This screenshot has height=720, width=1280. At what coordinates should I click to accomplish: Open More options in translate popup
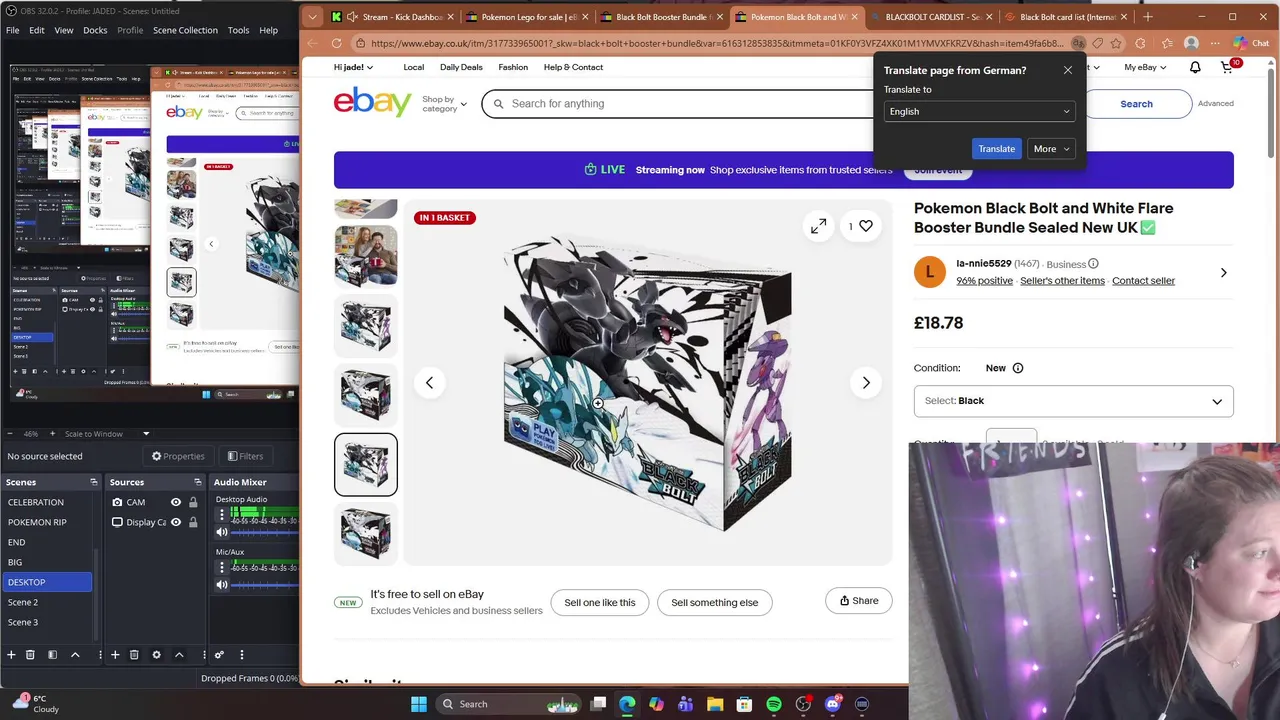(x=1051, y=149)
